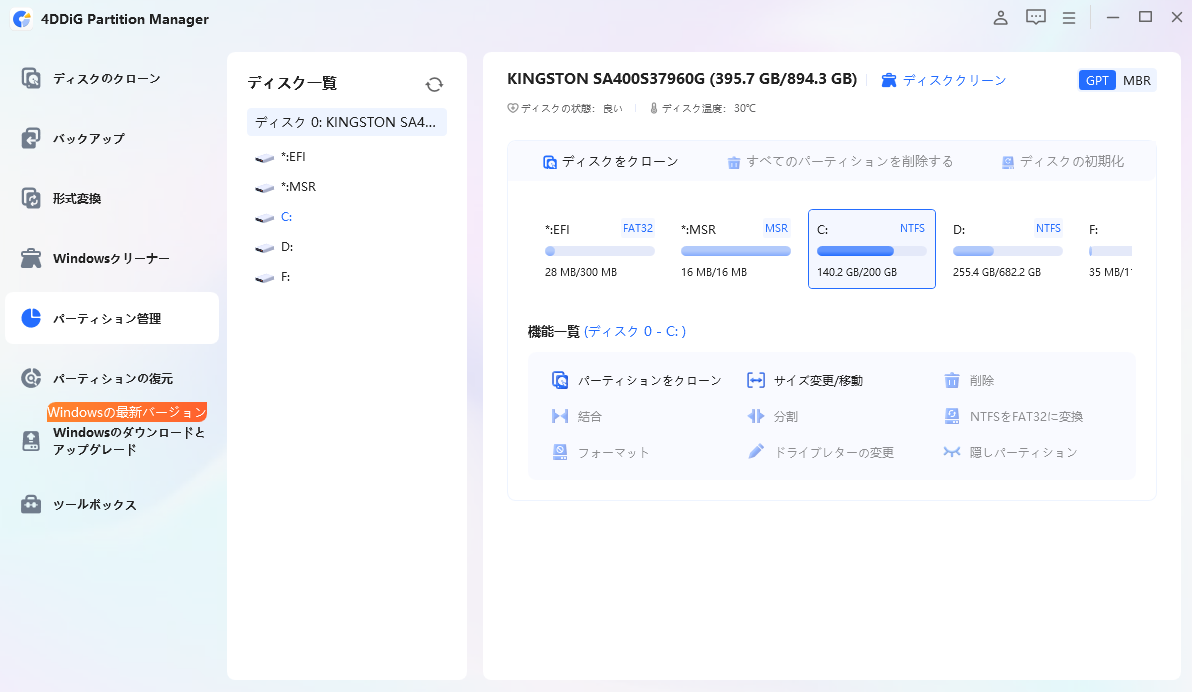Click the ディスクのクローン sidebar icon
The height and width of the screenshot is (692, 1192).
(x=31, y=78)
